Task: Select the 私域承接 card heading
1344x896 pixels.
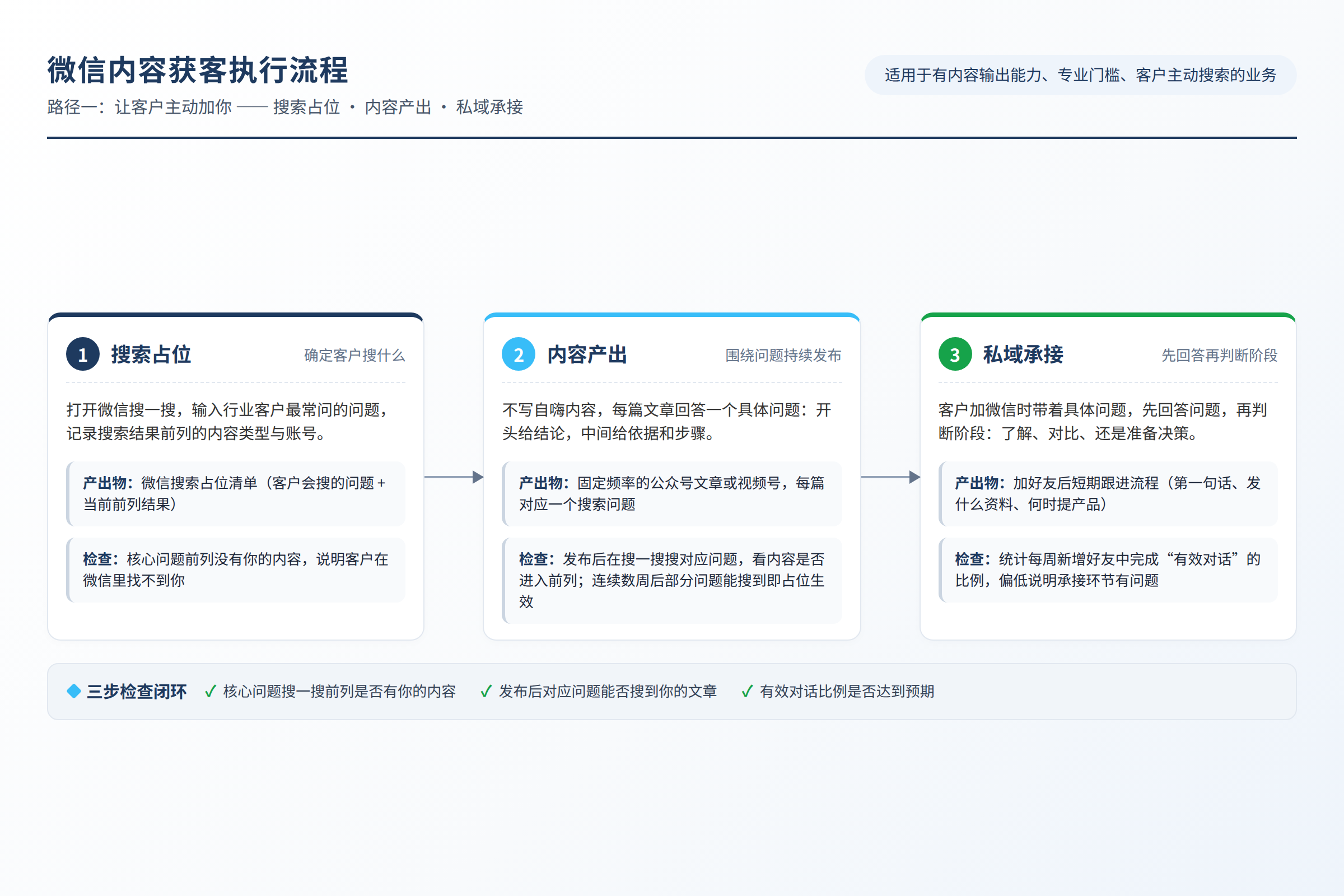Action: tap(1023, 354)
